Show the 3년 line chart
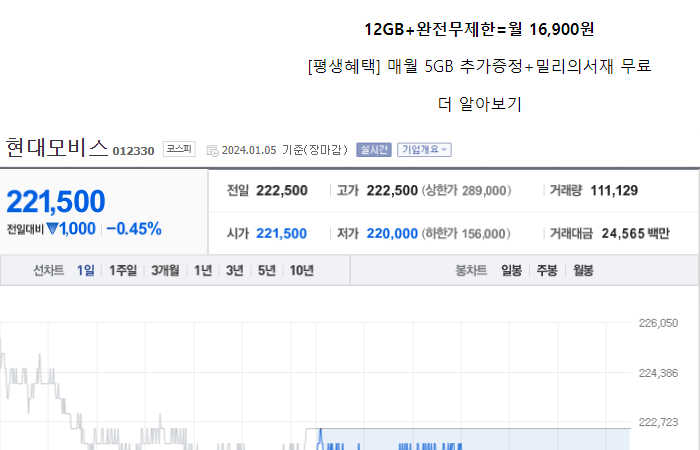700x450 pixels. 235,270
